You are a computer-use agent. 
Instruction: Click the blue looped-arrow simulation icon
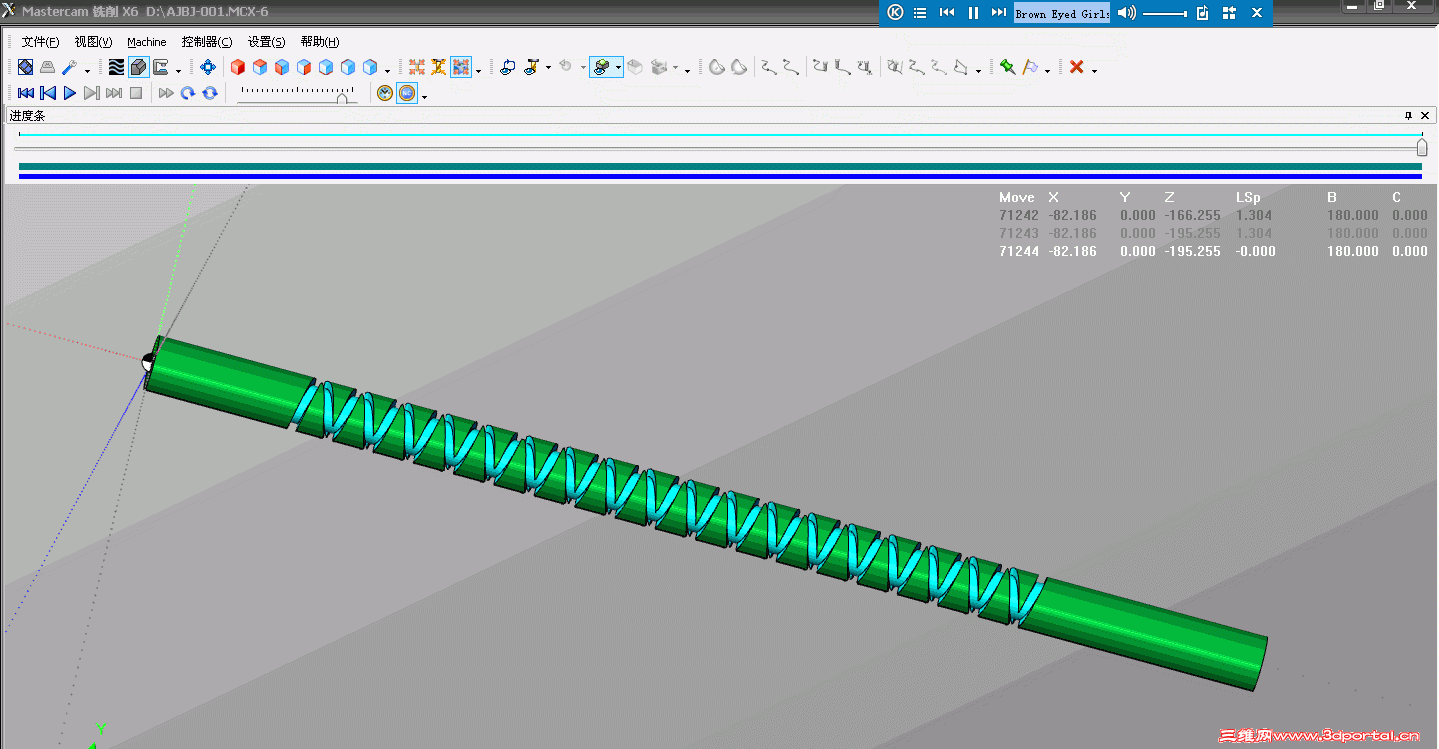tap(508, 67)
